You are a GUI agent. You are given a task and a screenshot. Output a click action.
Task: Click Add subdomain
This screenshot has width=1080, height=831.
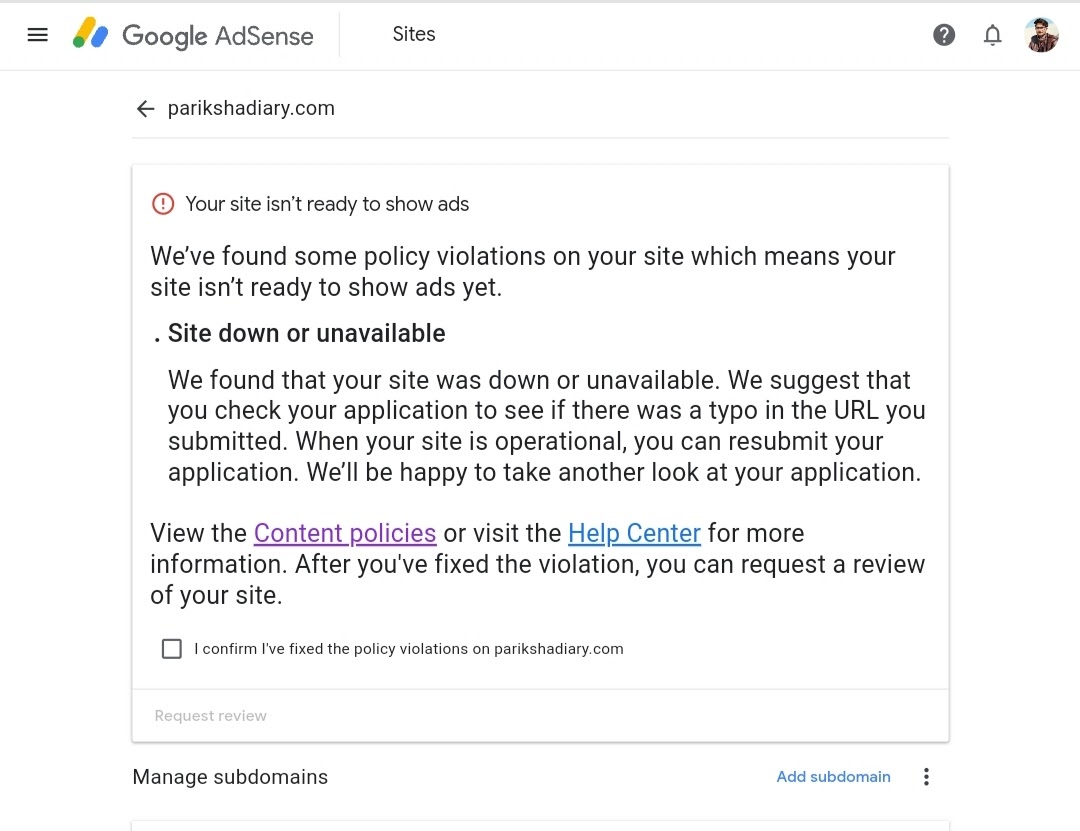click(x=833, y=777)
